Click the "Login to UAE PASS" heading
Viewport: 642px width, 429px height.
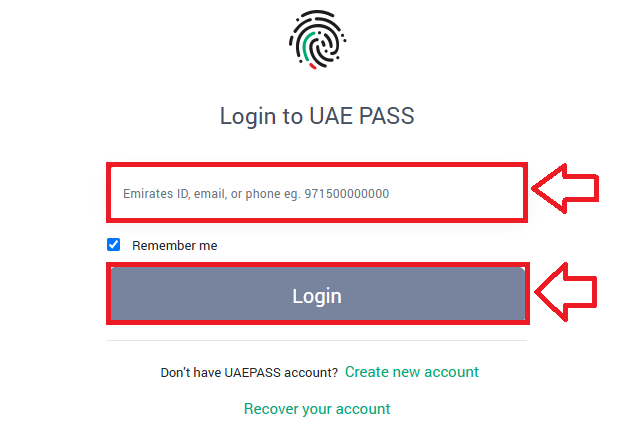[x=317, y=116]
